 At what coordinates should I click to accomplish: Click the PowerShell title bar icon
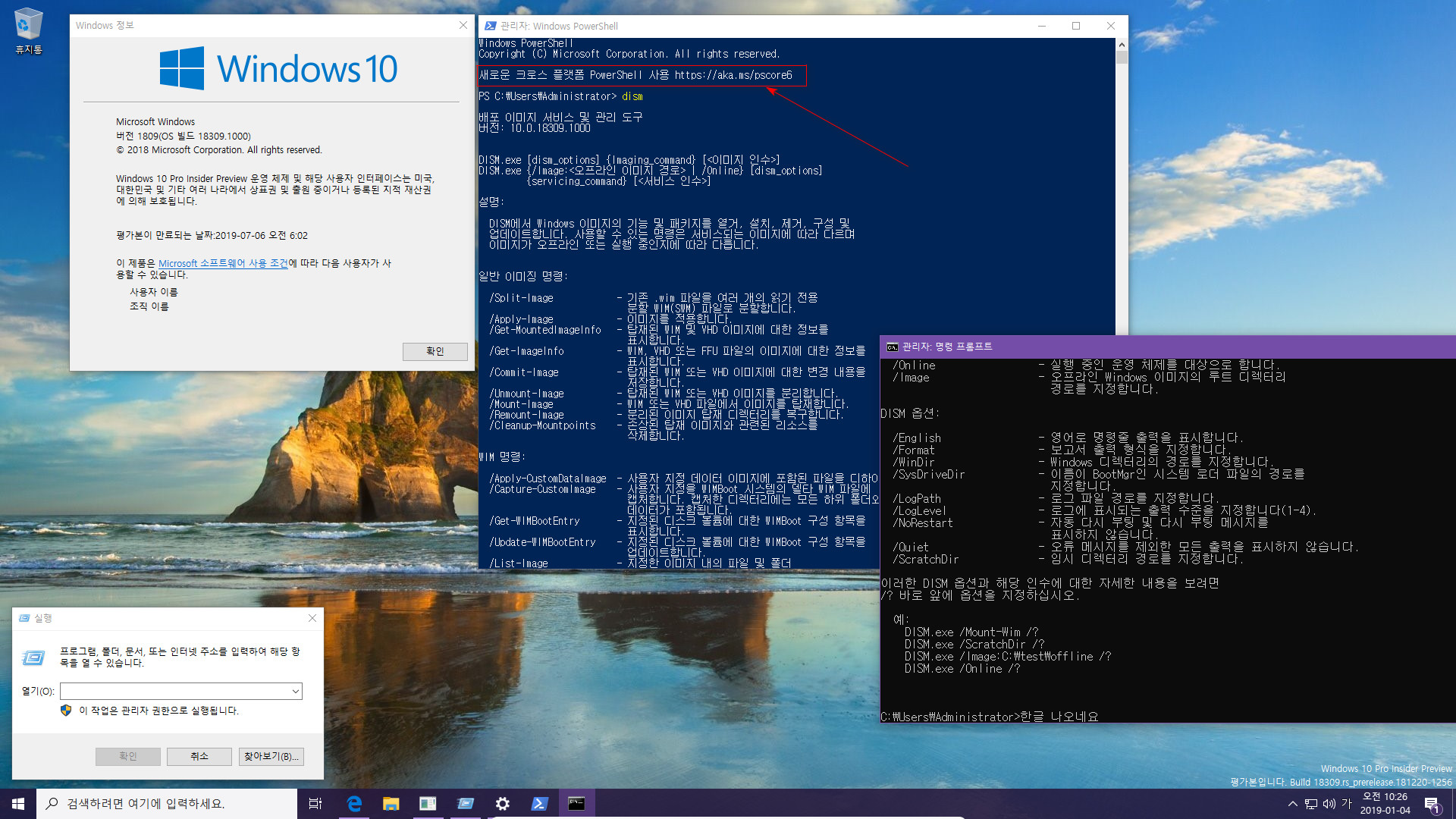pyautogui.click(x=490, y=26)
